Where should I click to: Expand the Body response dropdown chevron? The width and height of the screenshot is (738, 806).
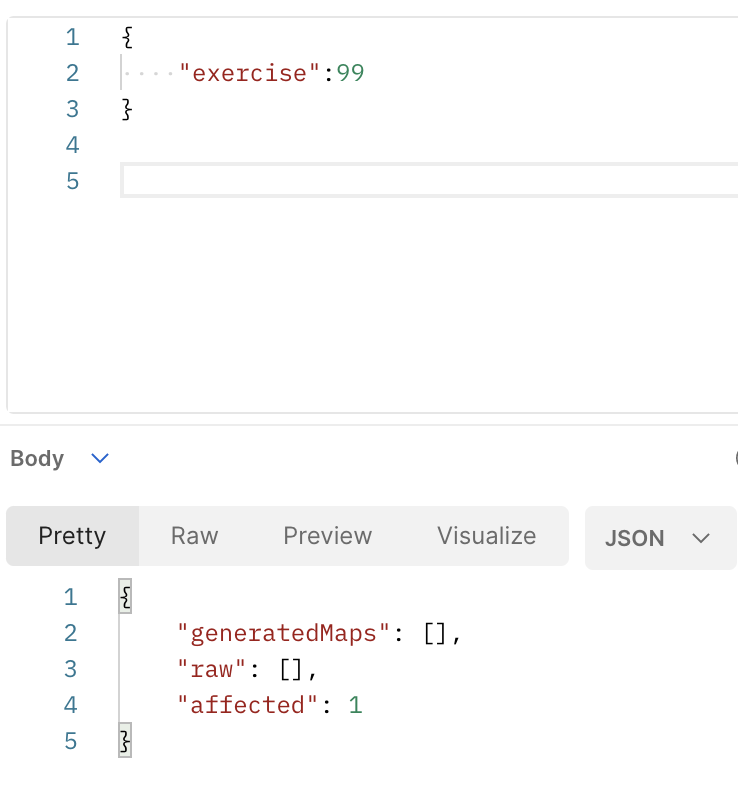[x=100, y=457]
